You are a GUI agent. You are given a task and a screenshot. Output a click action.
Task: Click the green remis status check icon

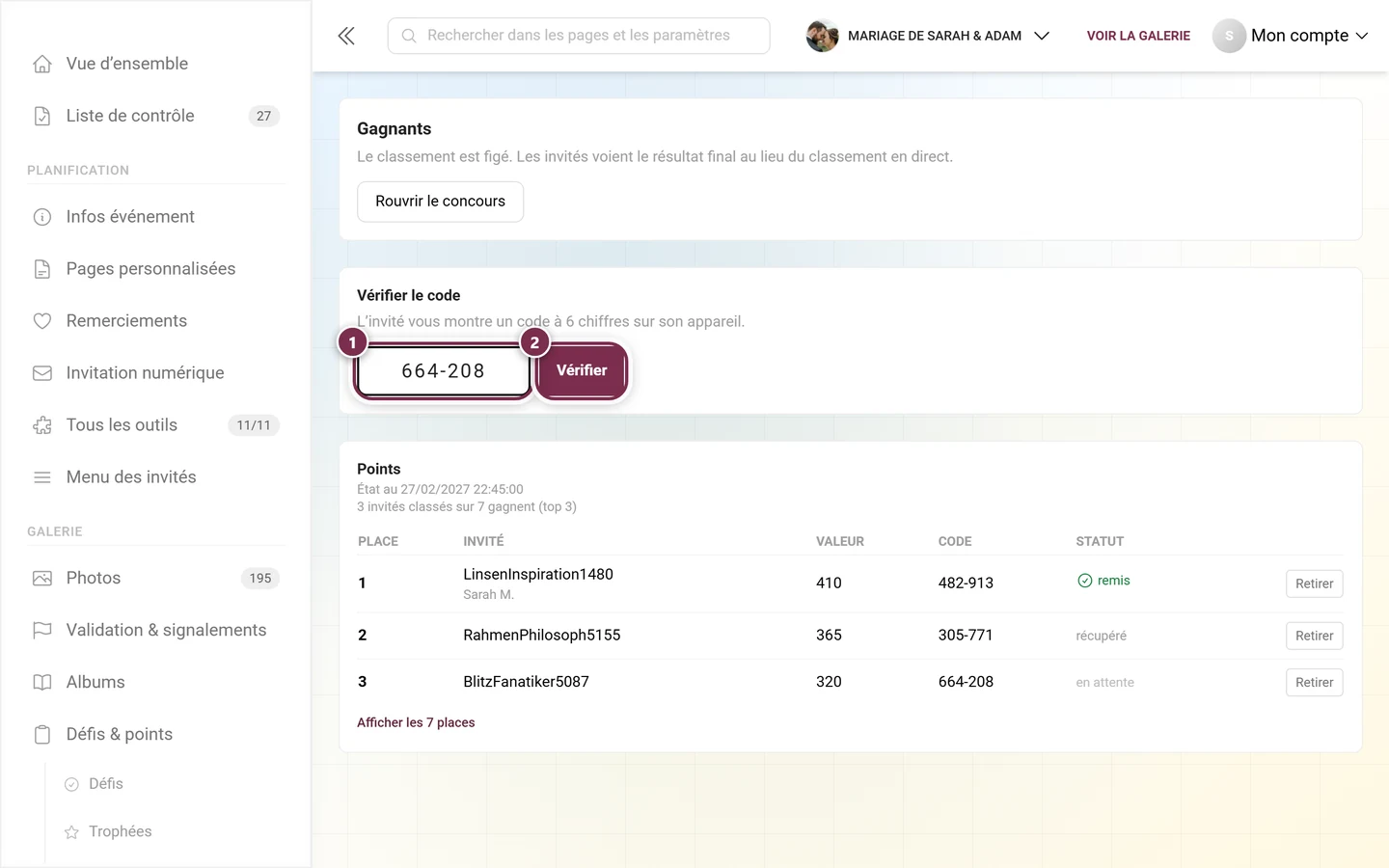(x=1085, y=581)
